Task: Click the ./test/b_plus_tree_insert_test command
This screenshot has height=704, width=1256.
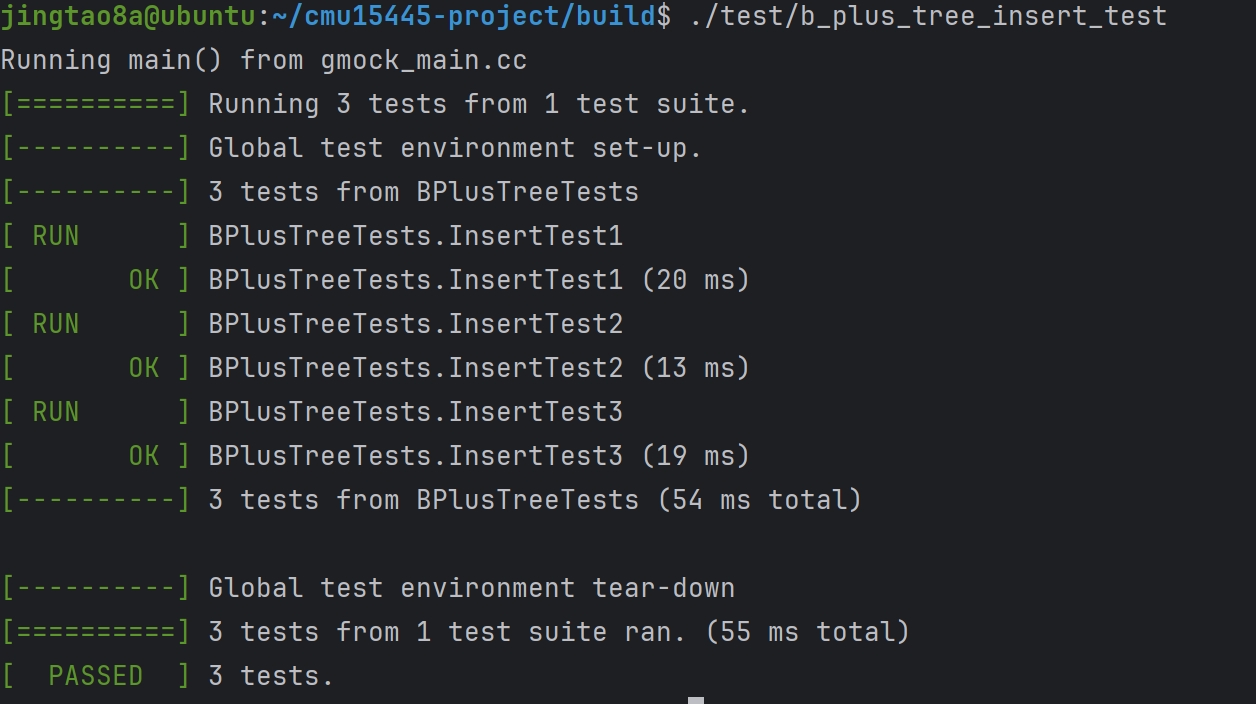Action: [x=928, y=16]
